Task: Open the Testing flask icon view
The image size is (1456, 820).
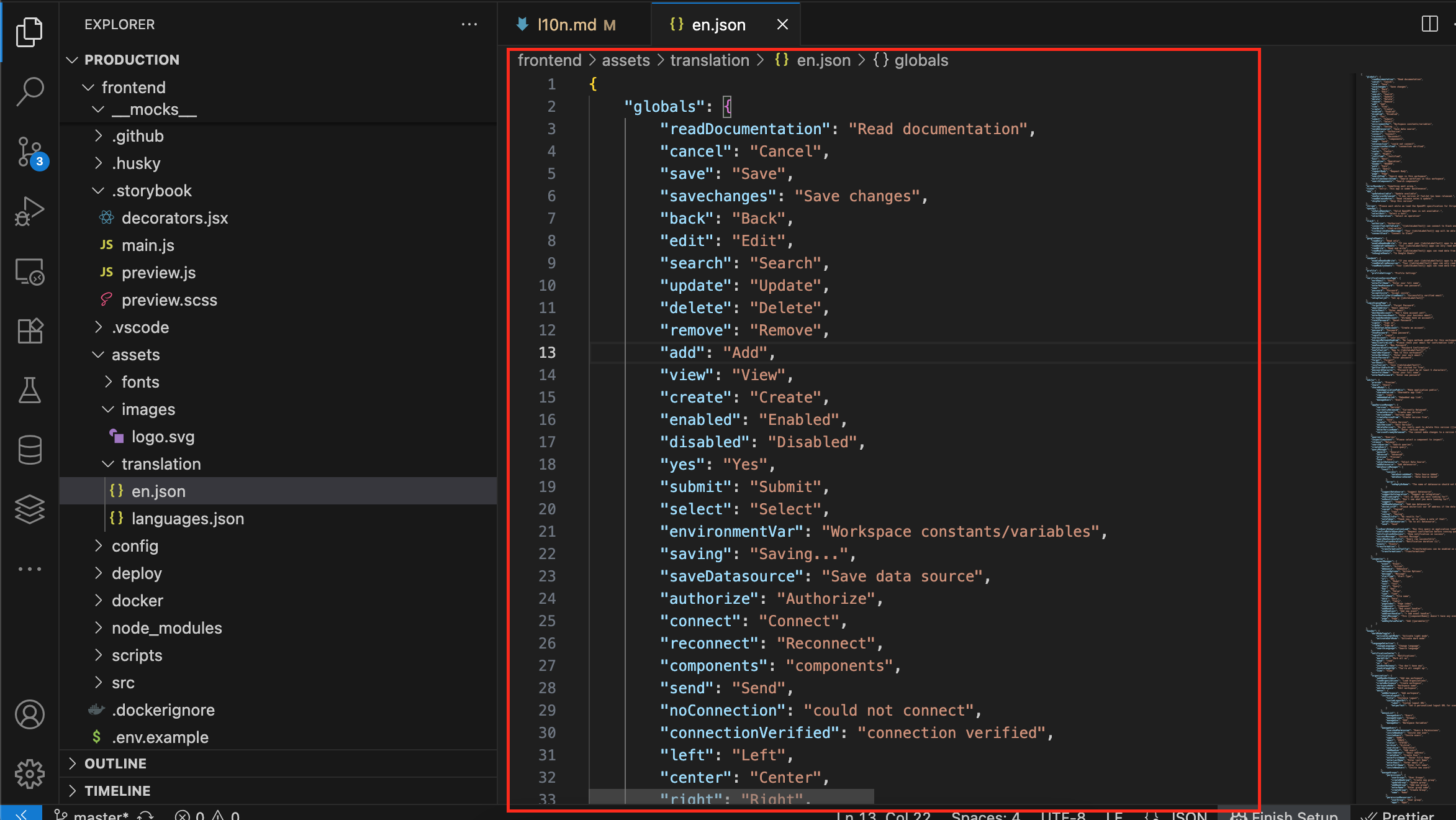Action: [29, 391]
